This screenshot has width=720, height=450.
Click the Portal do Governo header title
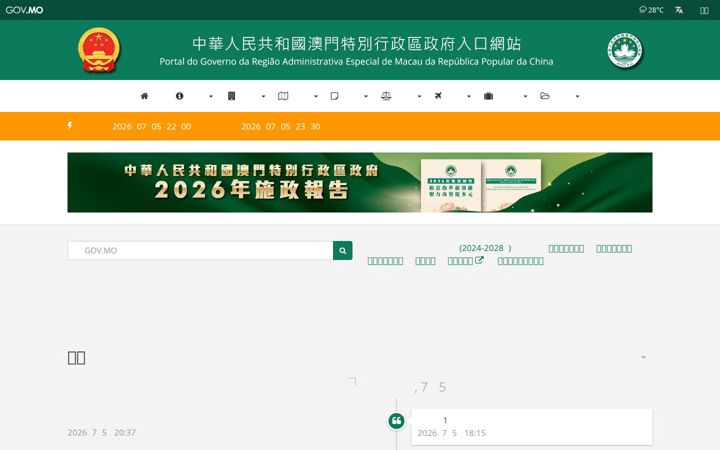[x=356, y=62]
